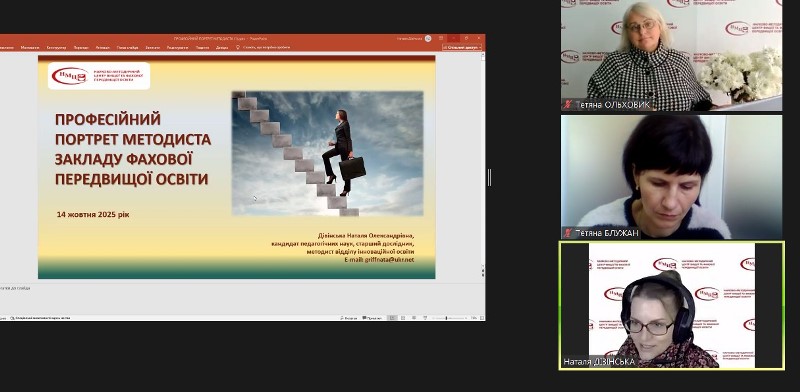The image size is (800, 392).
Task: Open the PowerPoint user account avatar
Action: (x=428, y=38)
